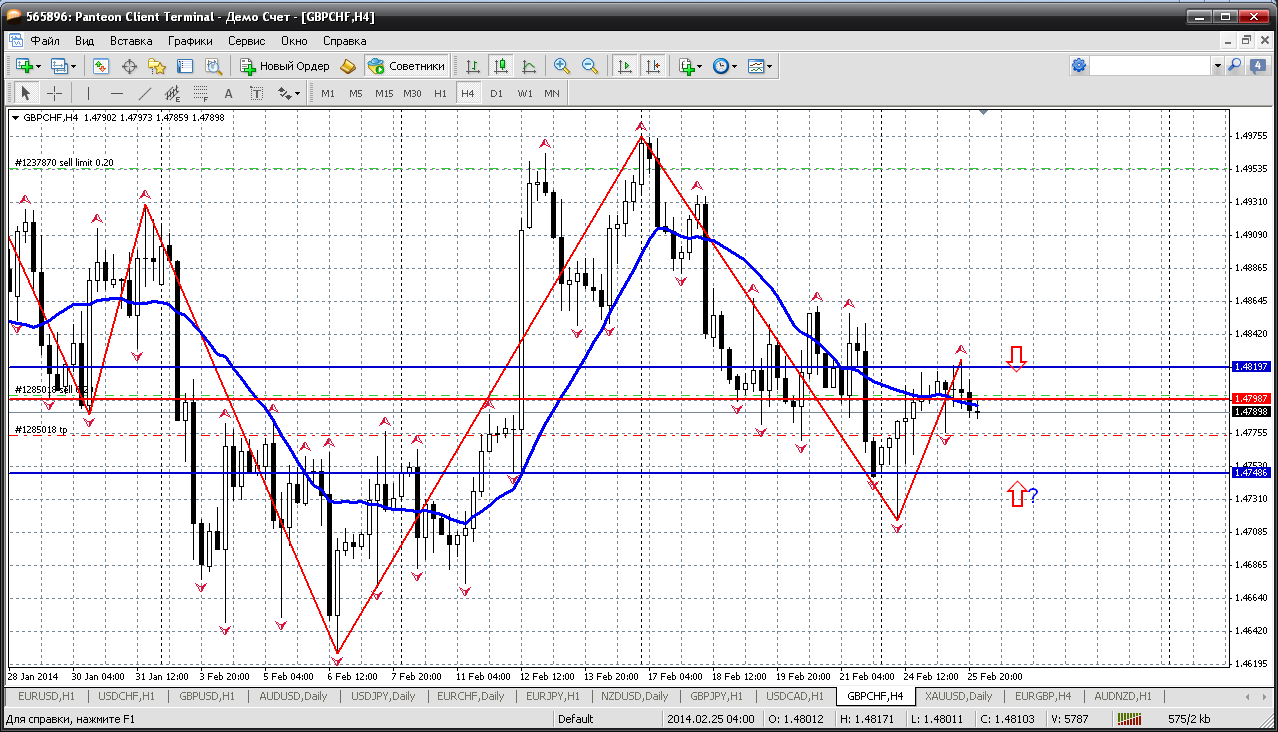Open the Periods clock icon
This screenshot has width=1278, height=732.
click(721, 66)
